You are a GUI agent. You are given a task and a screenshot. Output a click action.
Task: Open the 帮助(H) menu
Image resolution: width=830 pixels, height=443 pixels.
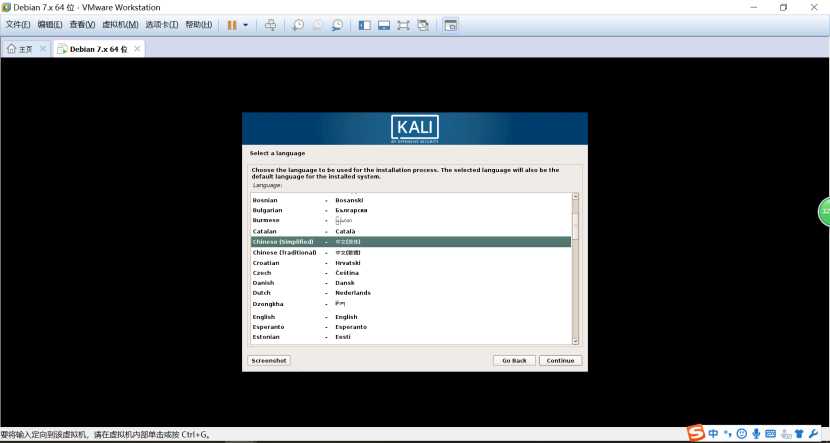click(x=199, y=25)
